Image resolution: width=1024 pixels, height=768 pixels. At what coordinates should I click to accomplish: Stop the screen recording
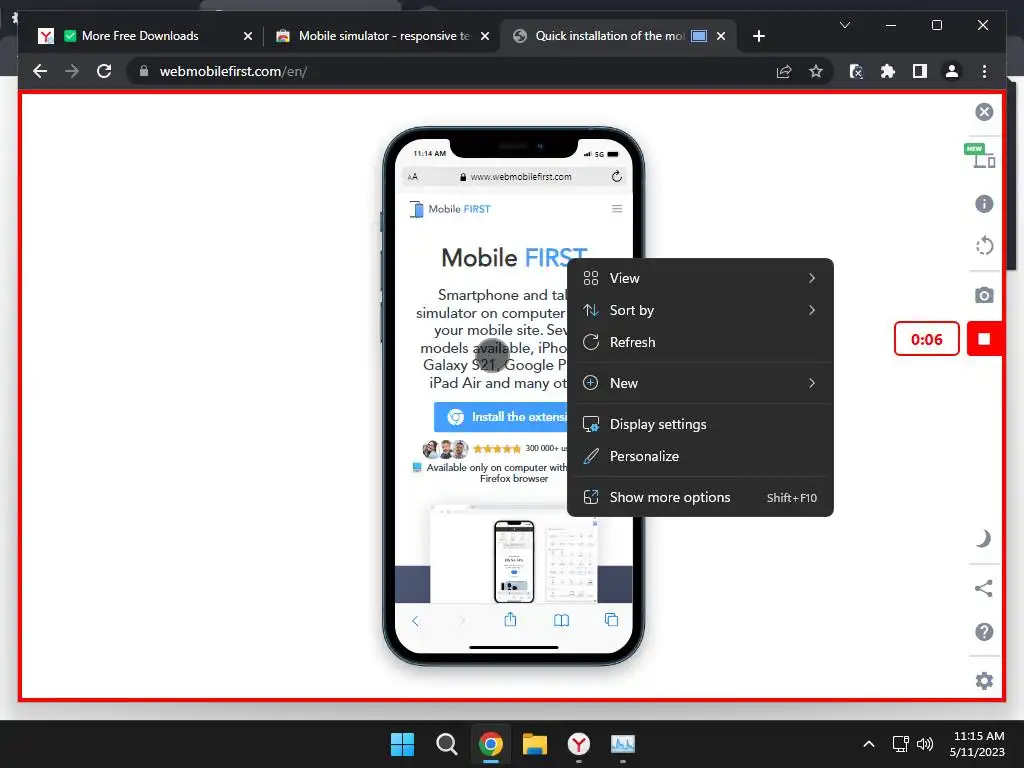point(984,338)
